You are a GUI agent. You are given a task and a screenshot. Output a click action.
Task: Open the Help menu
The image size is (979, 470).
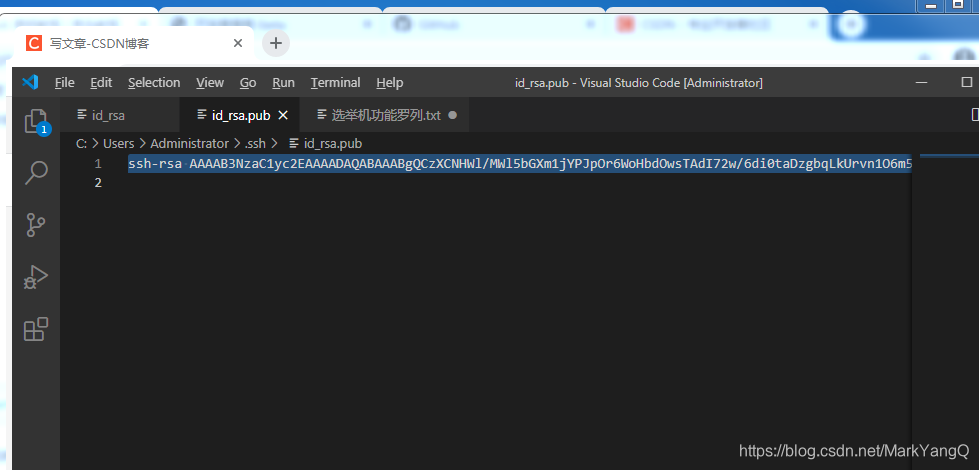(390, 82)
